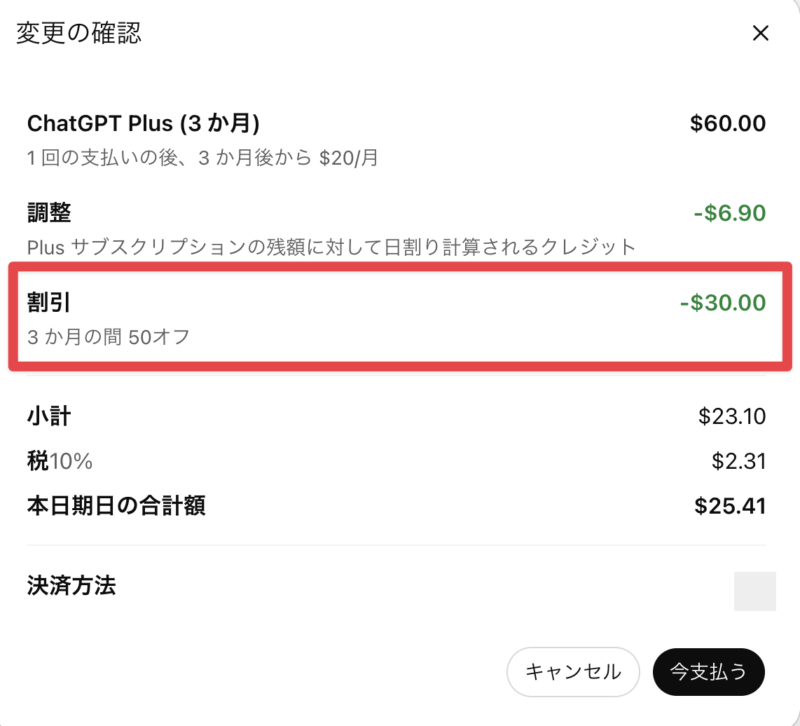The width and height of the screenshot is (800, 726).
Task: Click the gray payment method icon
Action: click(755, 591)
